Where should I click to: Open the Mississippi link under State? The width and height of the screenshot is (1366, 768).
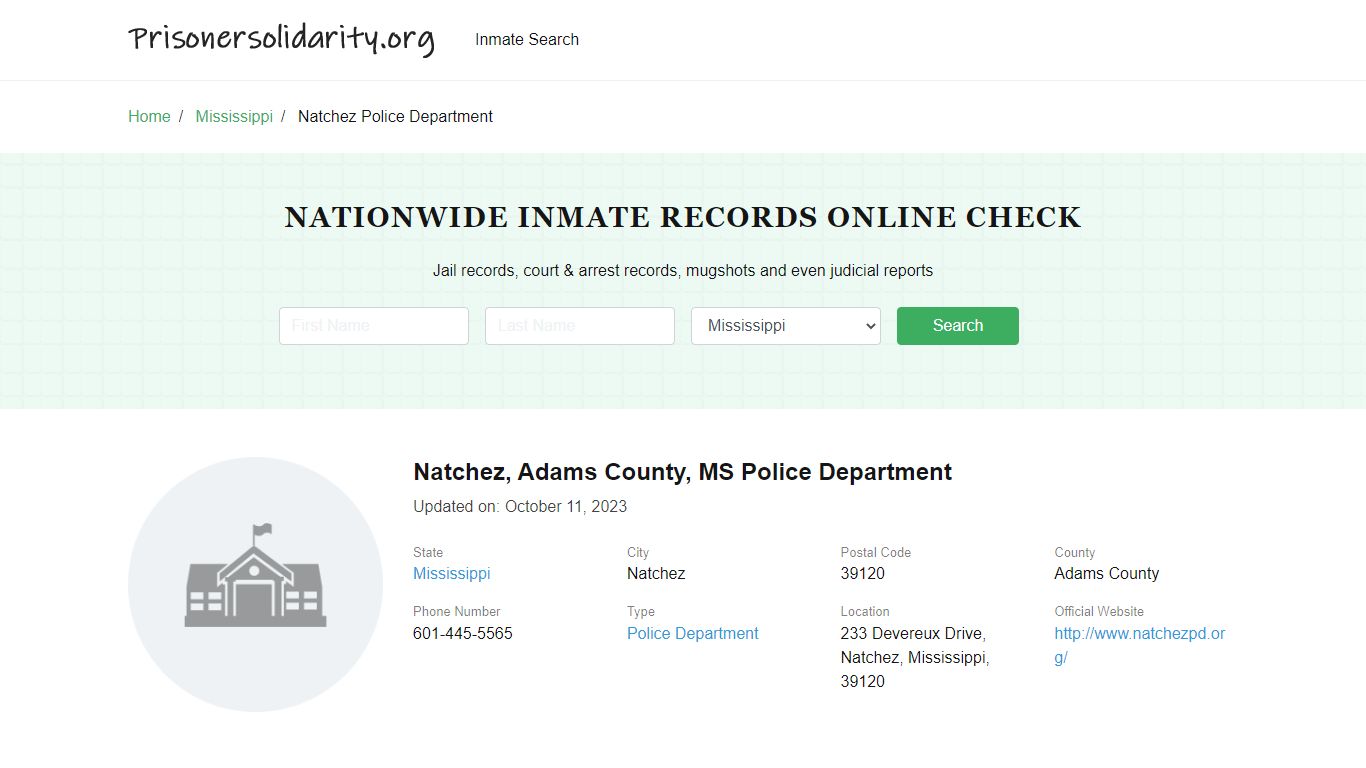[452, 574]
